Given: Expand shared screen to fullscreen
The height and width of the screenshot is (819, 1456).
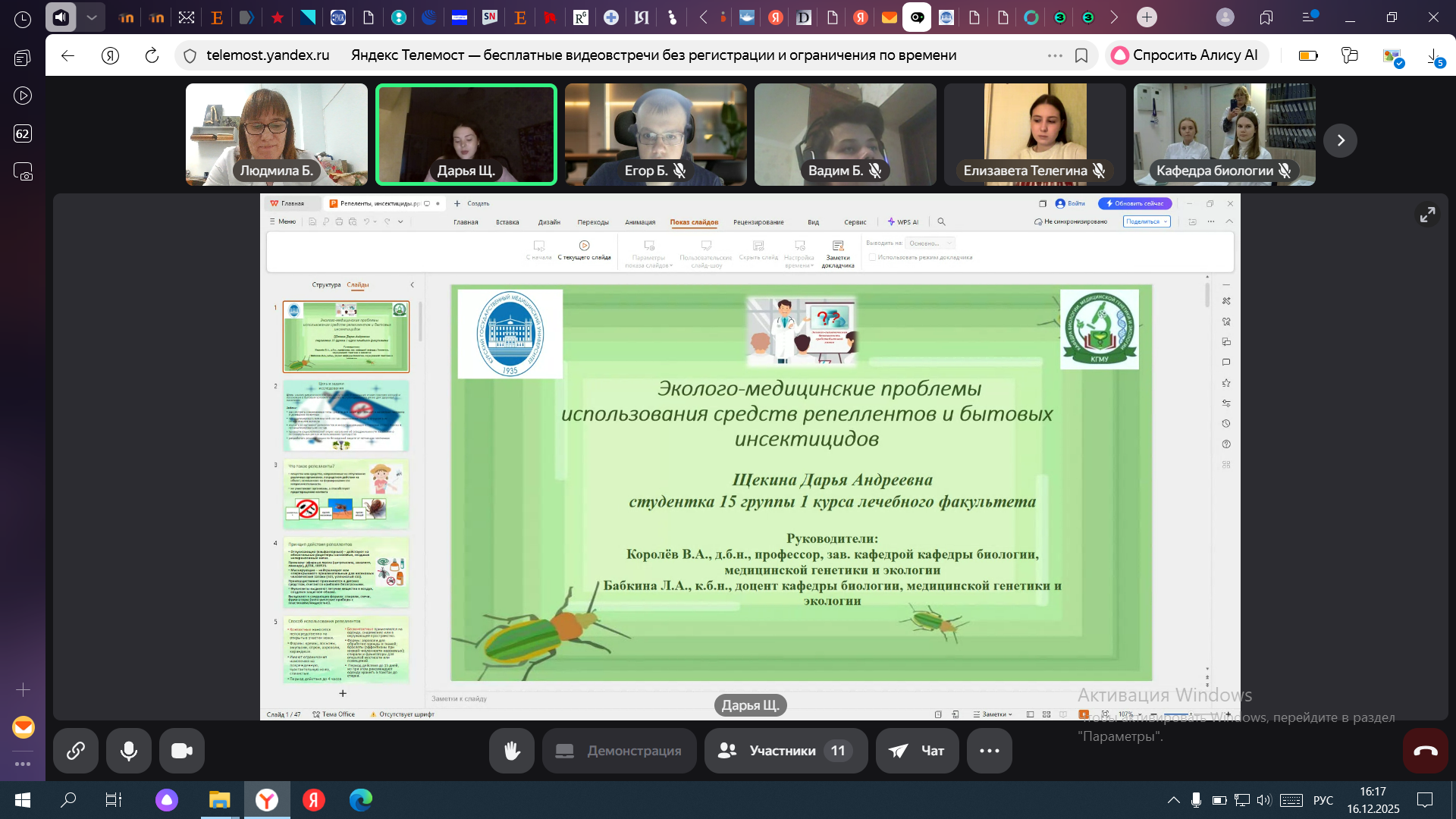Looking at the screenshot, I should pyautogui.click(x=1427, y=215).
